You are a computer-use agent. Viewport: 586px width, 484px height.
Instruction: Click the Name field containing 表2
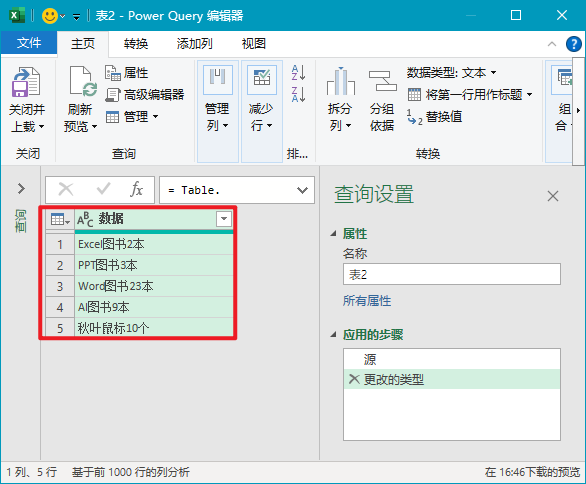tap(451, 274)
